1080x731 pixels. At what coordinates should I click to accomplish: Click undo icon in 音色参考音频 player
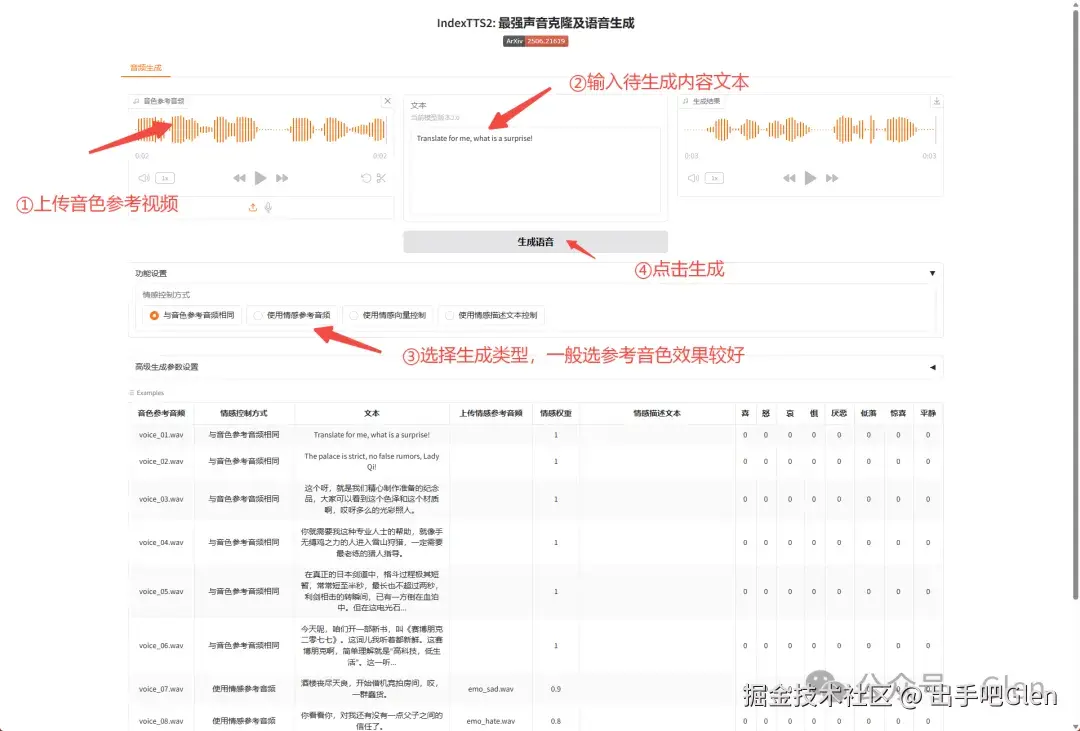(x=366, y=178)
